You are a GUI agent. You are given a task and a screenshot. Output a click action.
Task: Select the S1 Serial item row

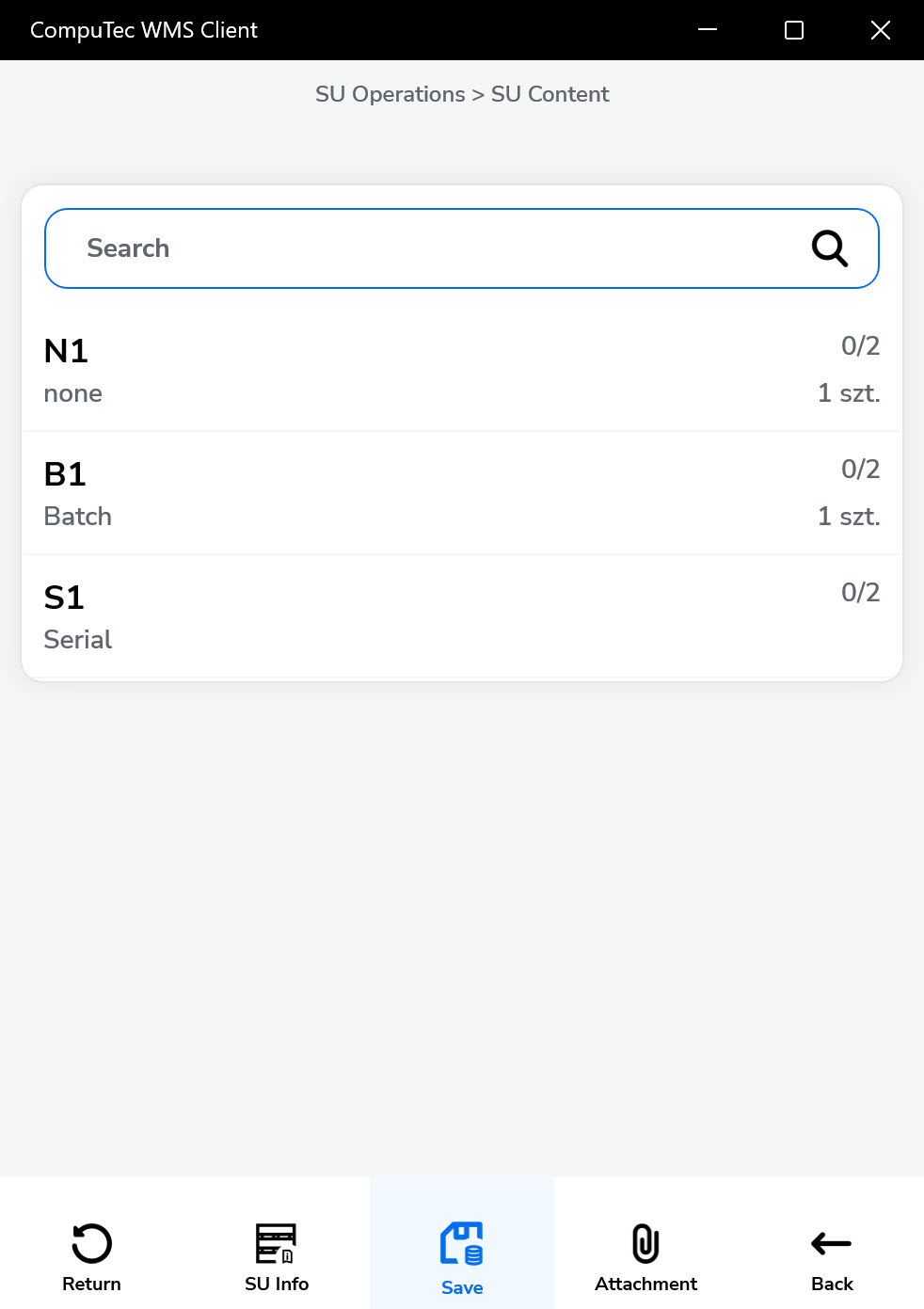(x=461, y=616)
